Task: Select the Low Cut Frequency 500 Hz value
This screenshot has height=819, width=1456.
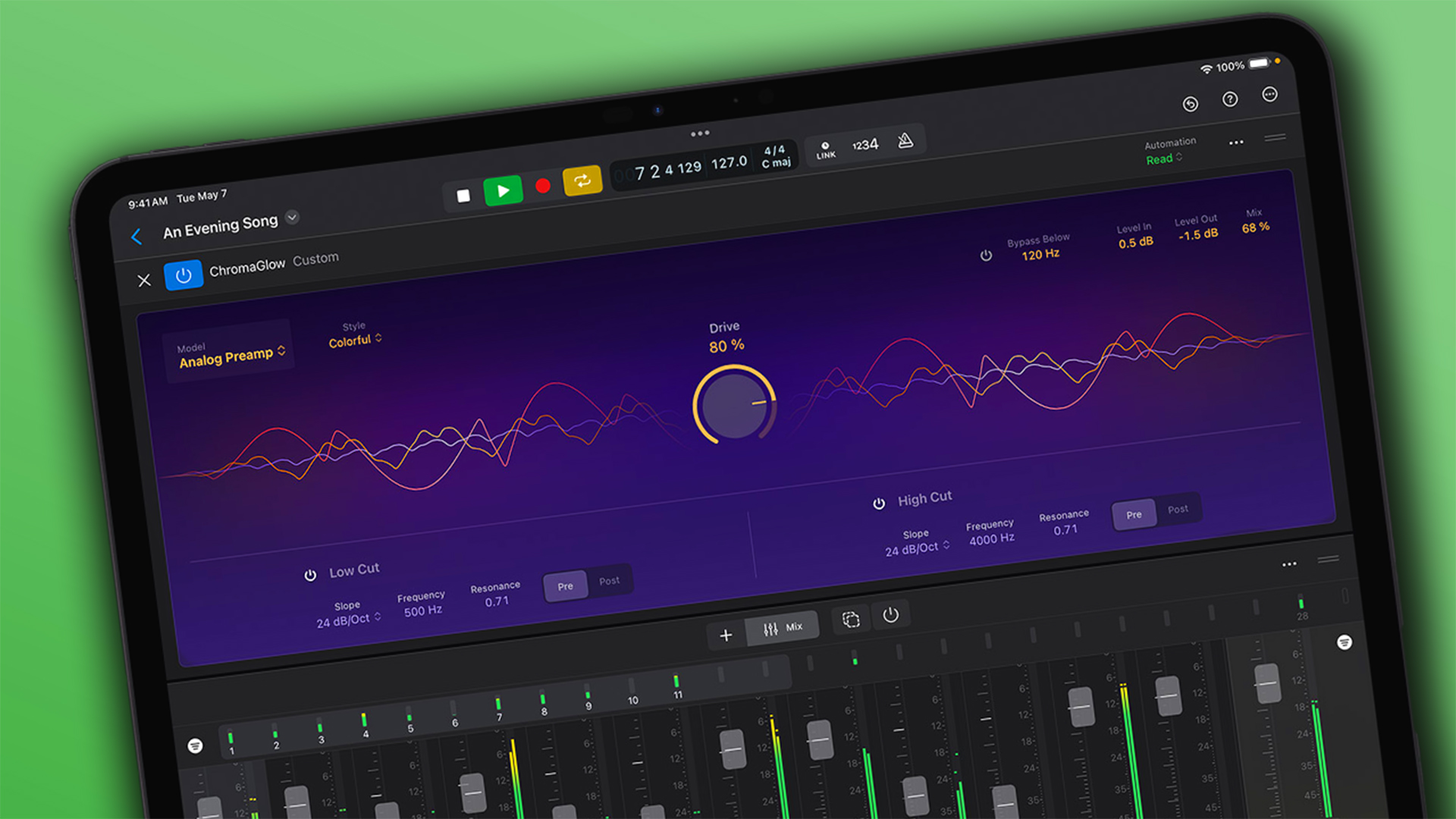Action: point(422,611)
